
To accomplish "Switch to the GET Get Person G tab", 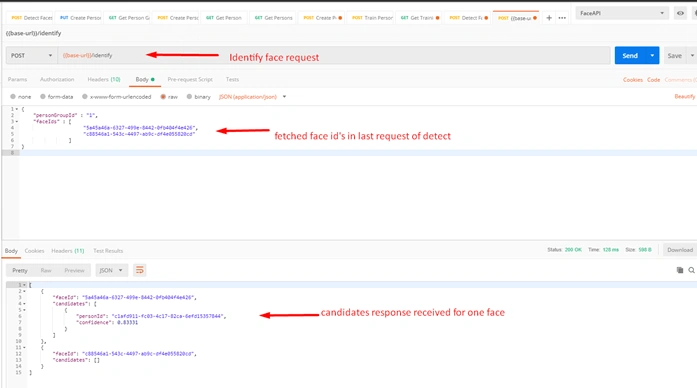I will [129, 18].
